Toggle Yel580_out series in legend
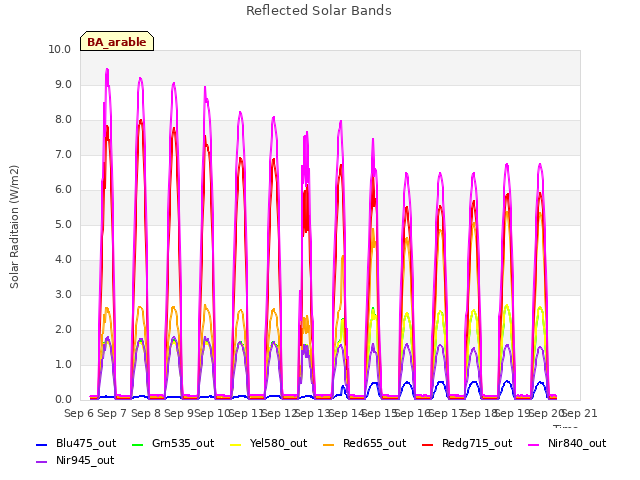The image size is (640, 480). 269,444
